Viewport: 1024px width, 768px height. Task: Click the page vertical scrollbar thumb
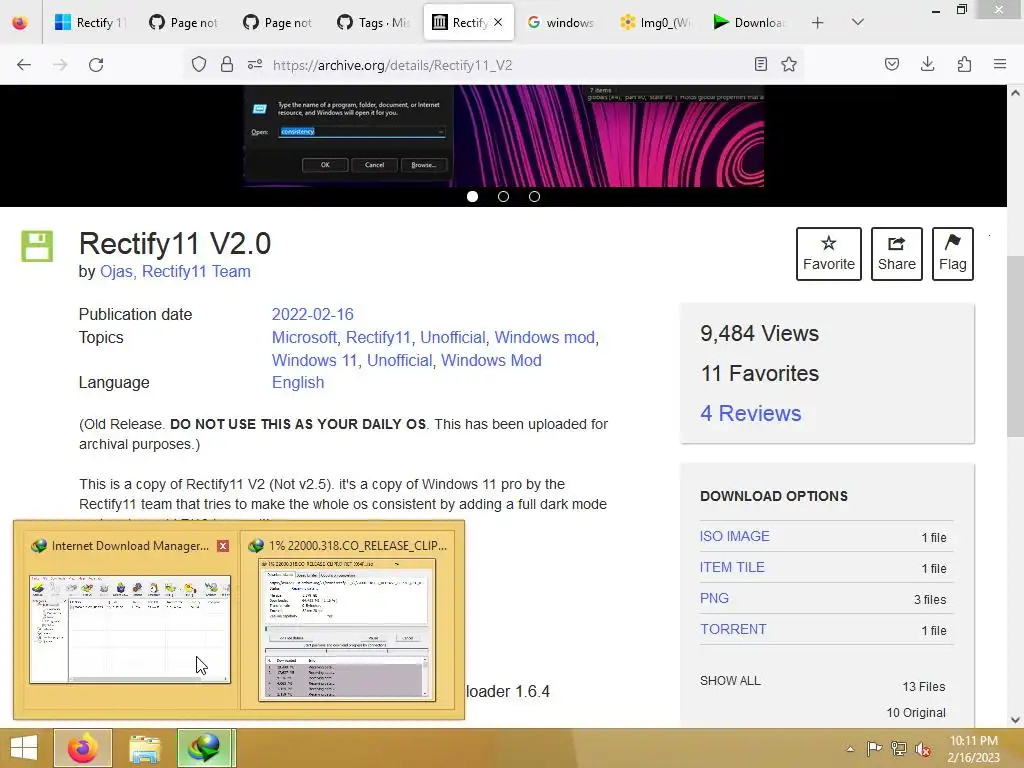[1015, 346]
